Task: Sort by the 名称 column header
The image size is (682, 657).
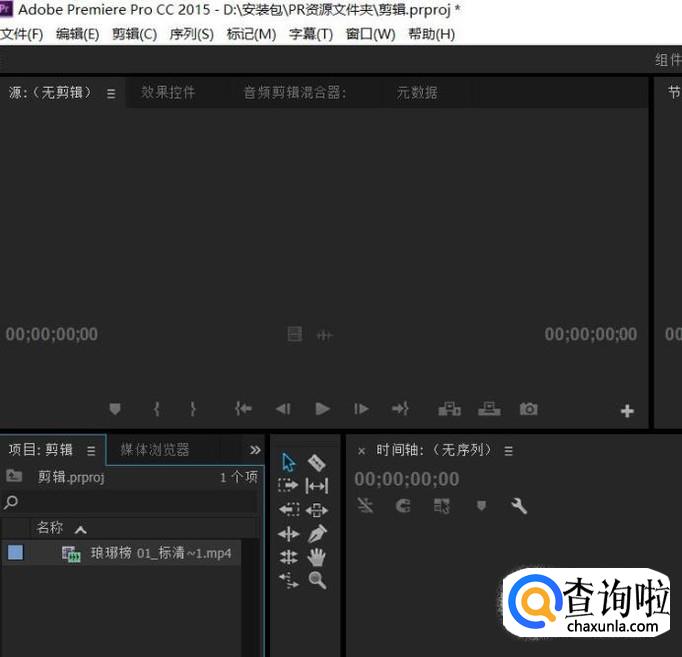Action: click(50, 527)
